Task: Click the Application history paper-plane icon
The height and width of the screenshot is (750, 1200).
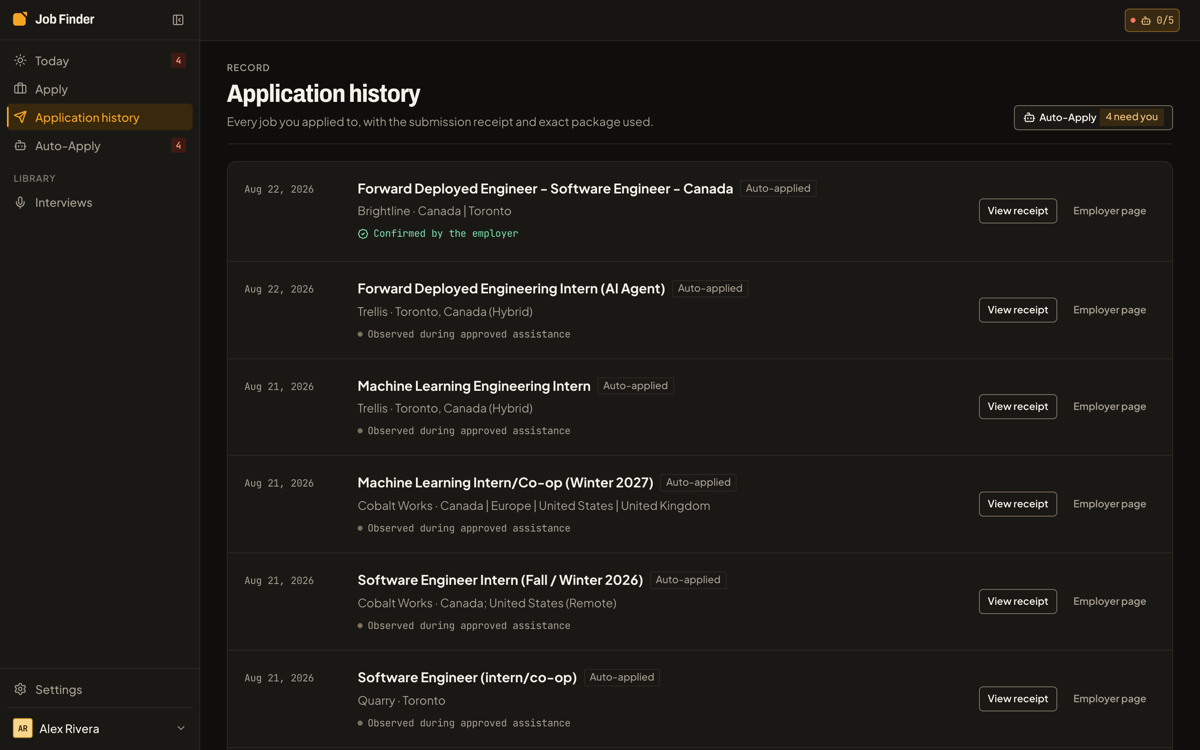Action: click(x=20, y=117)
